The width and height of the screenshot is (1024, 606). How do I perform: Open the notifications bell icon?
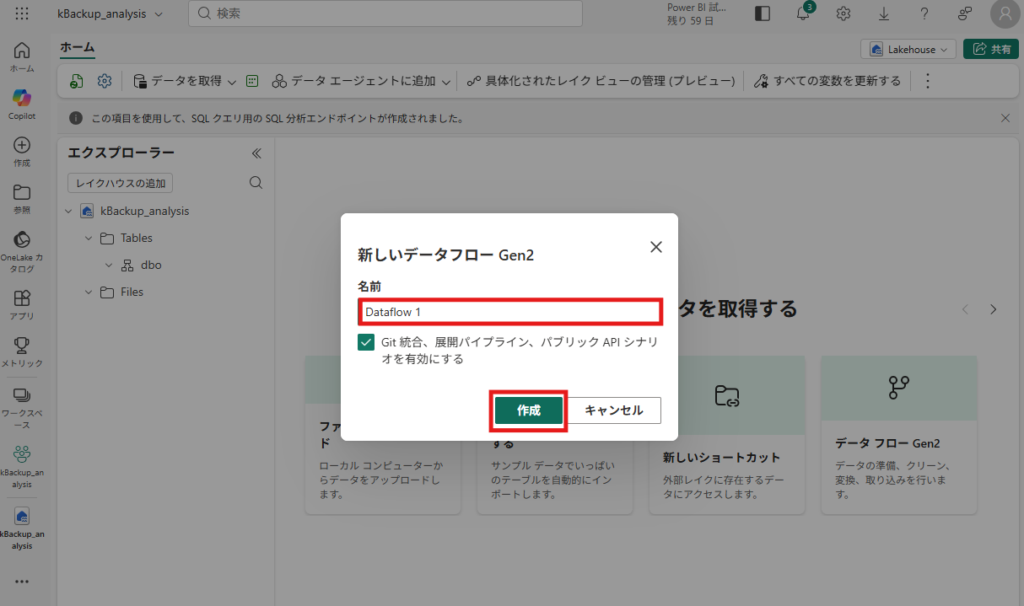803,14
